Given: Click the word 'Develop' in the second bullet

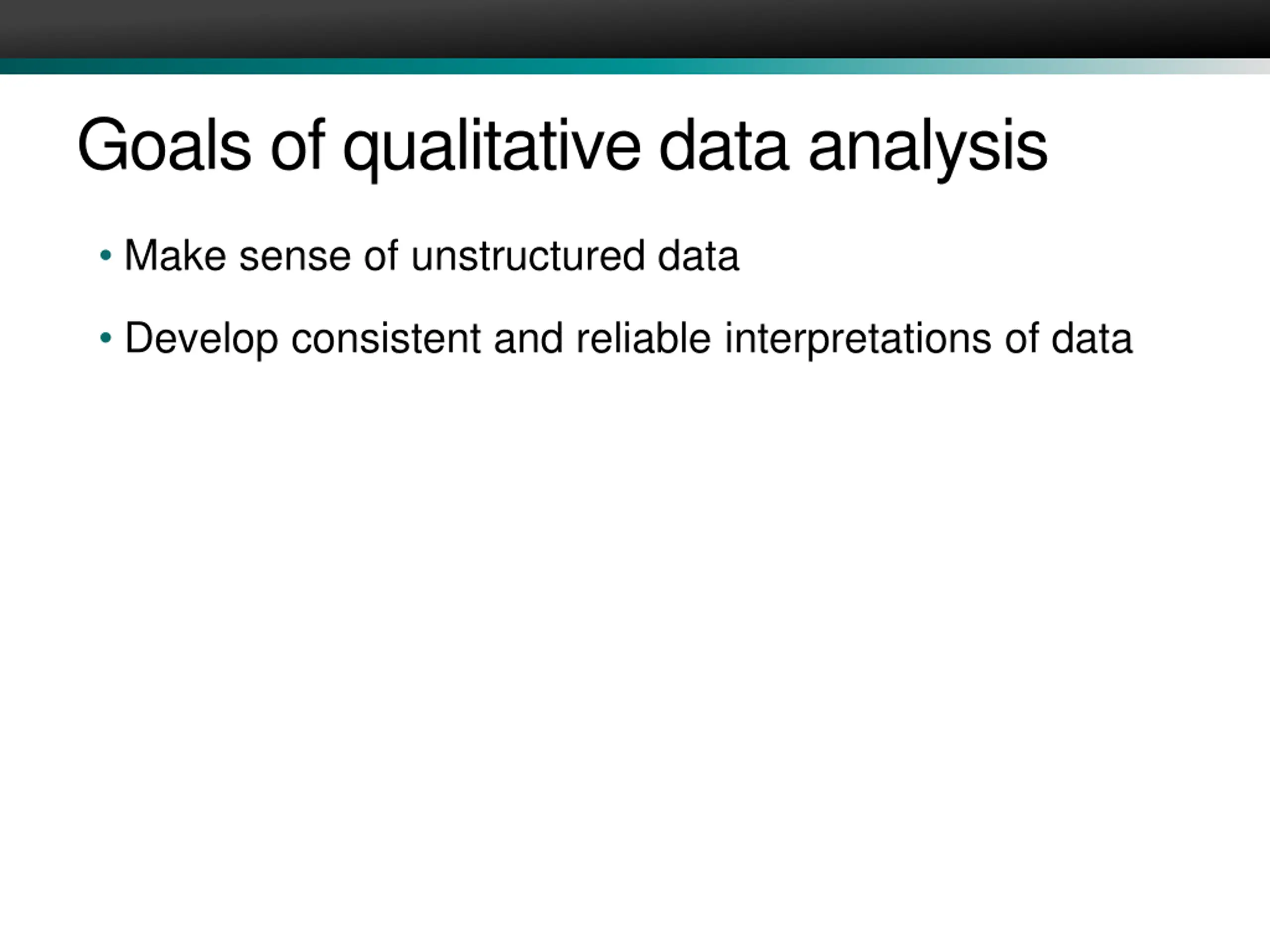Looking at the screenshot, I should 201,340.
